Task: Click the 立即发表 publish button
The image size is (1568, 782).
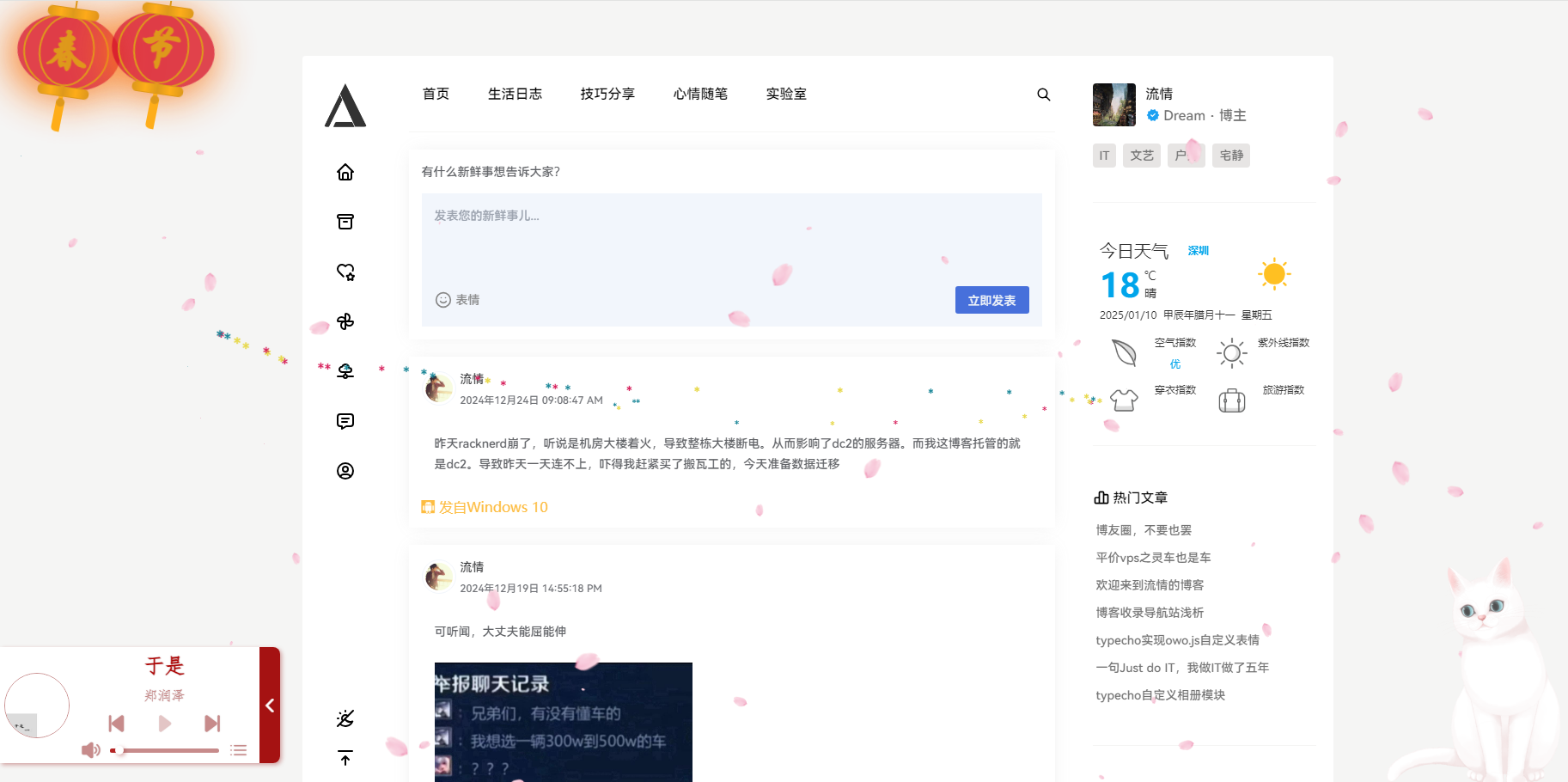Action: click(991, 300)
